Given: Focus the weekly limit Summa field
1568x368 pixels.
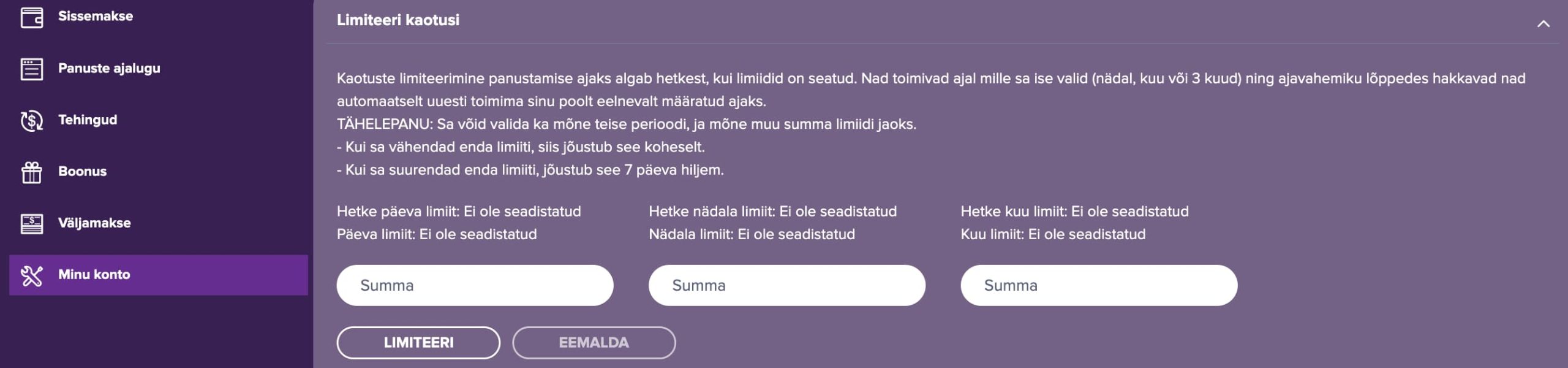Looking at the screenshot, I should (786, 285).
